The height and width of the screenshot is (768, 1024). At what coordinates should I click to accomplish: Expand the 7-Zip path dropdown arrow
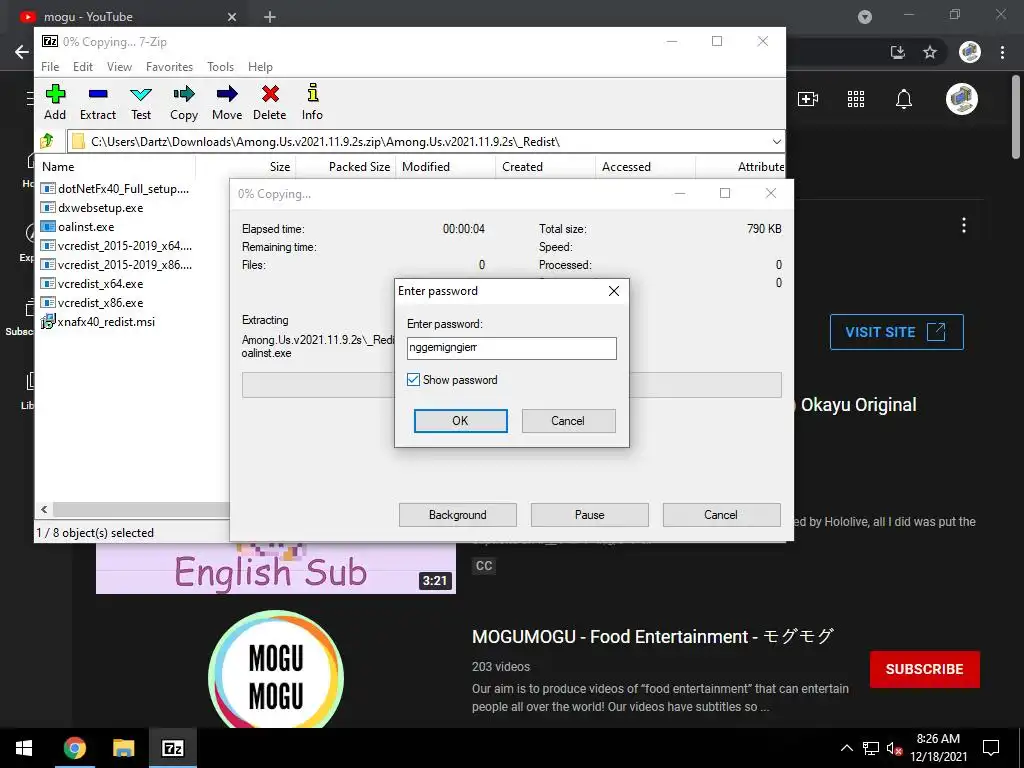(x=776, y=141)
